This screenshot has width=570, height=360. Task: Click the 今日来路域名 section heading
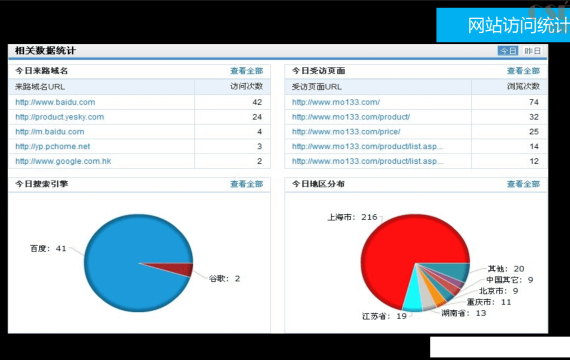[x=41, y=71]
